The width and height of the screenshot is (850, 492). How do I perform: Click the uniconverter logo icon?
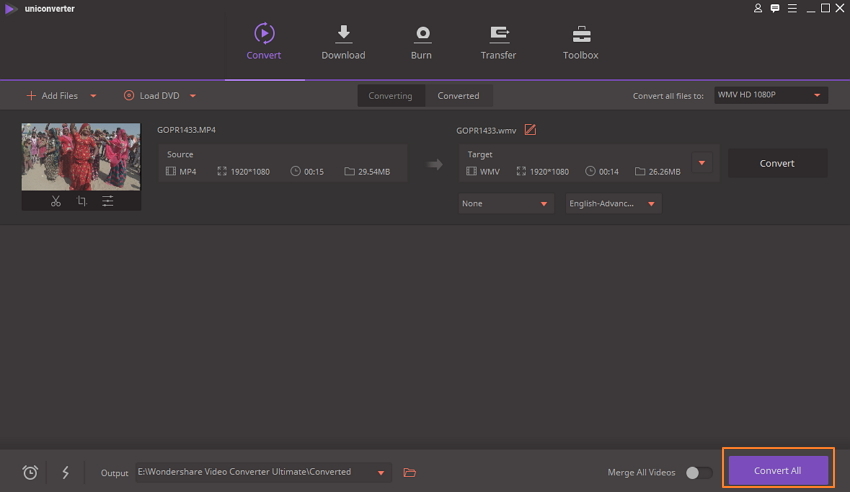[x=10, y=9]
